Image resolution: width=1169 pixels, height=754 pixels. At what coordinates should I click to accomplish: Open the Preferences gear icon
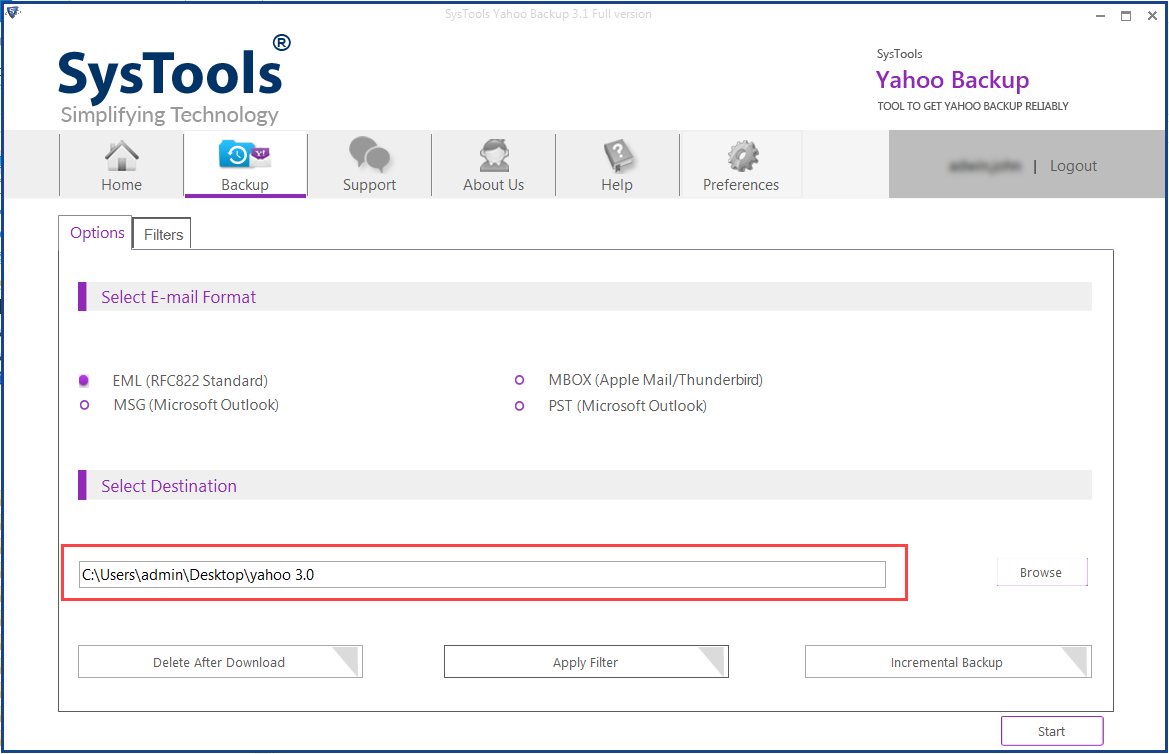coord(743,155)
